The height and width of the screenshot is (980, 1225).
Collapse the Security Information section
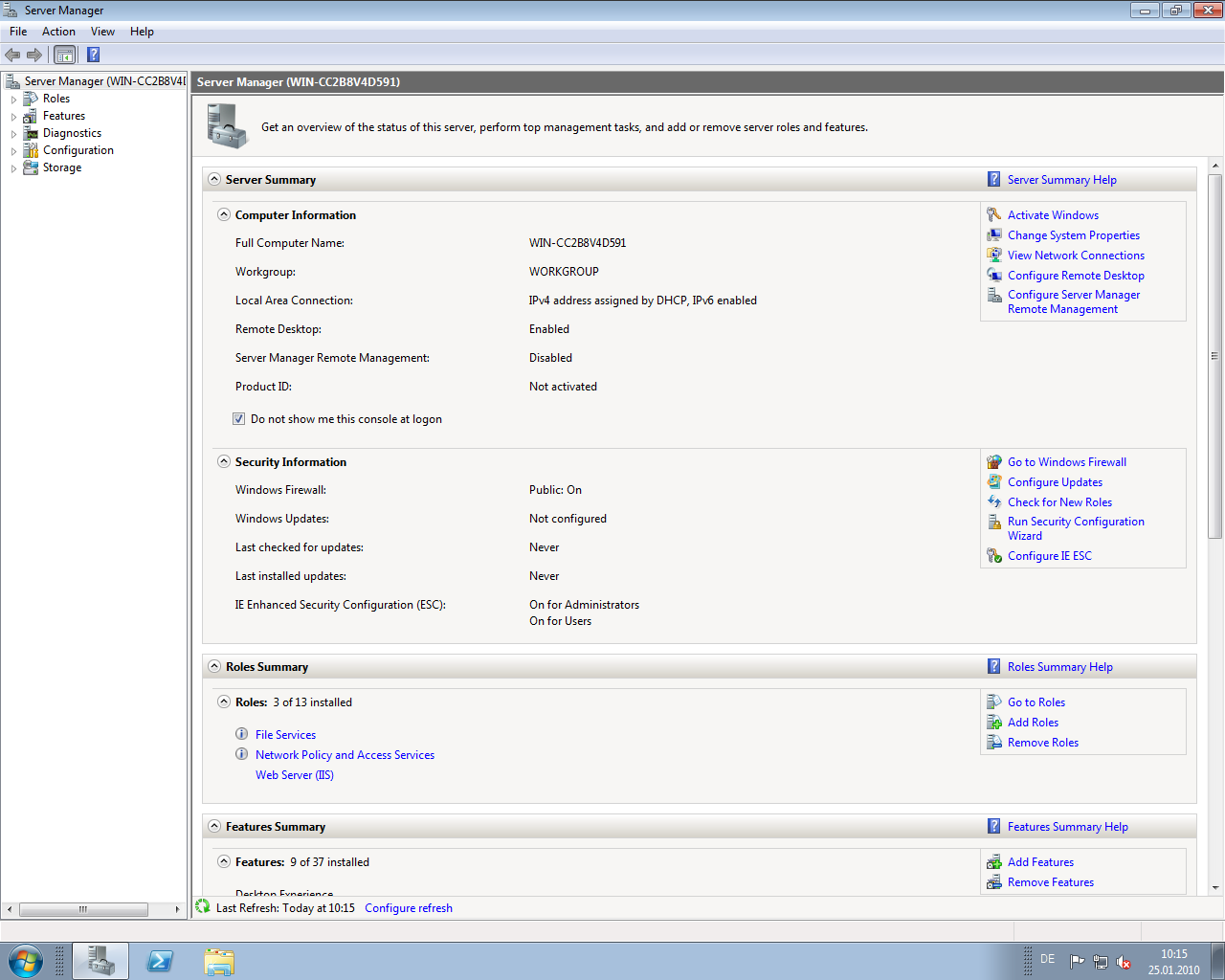tap(224, 462)
